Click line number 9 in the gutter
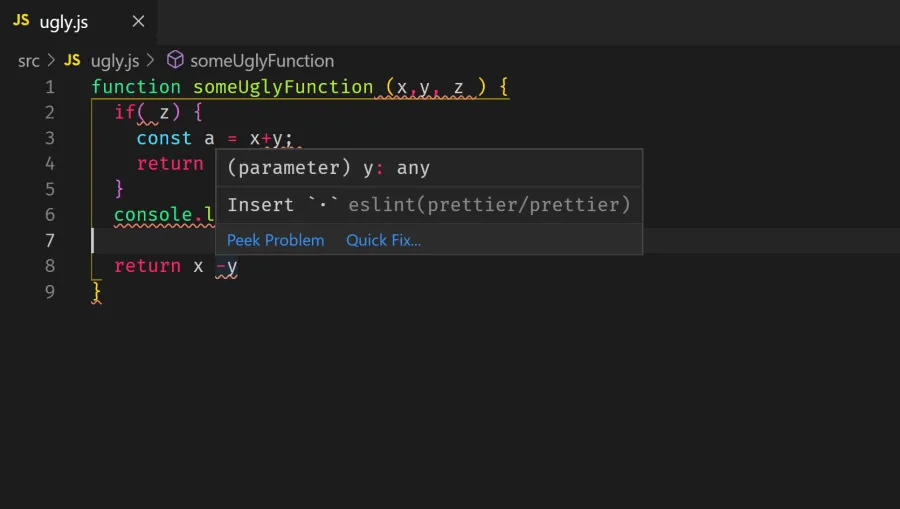This screenshot has width=900, height=509. coord(49,291)
